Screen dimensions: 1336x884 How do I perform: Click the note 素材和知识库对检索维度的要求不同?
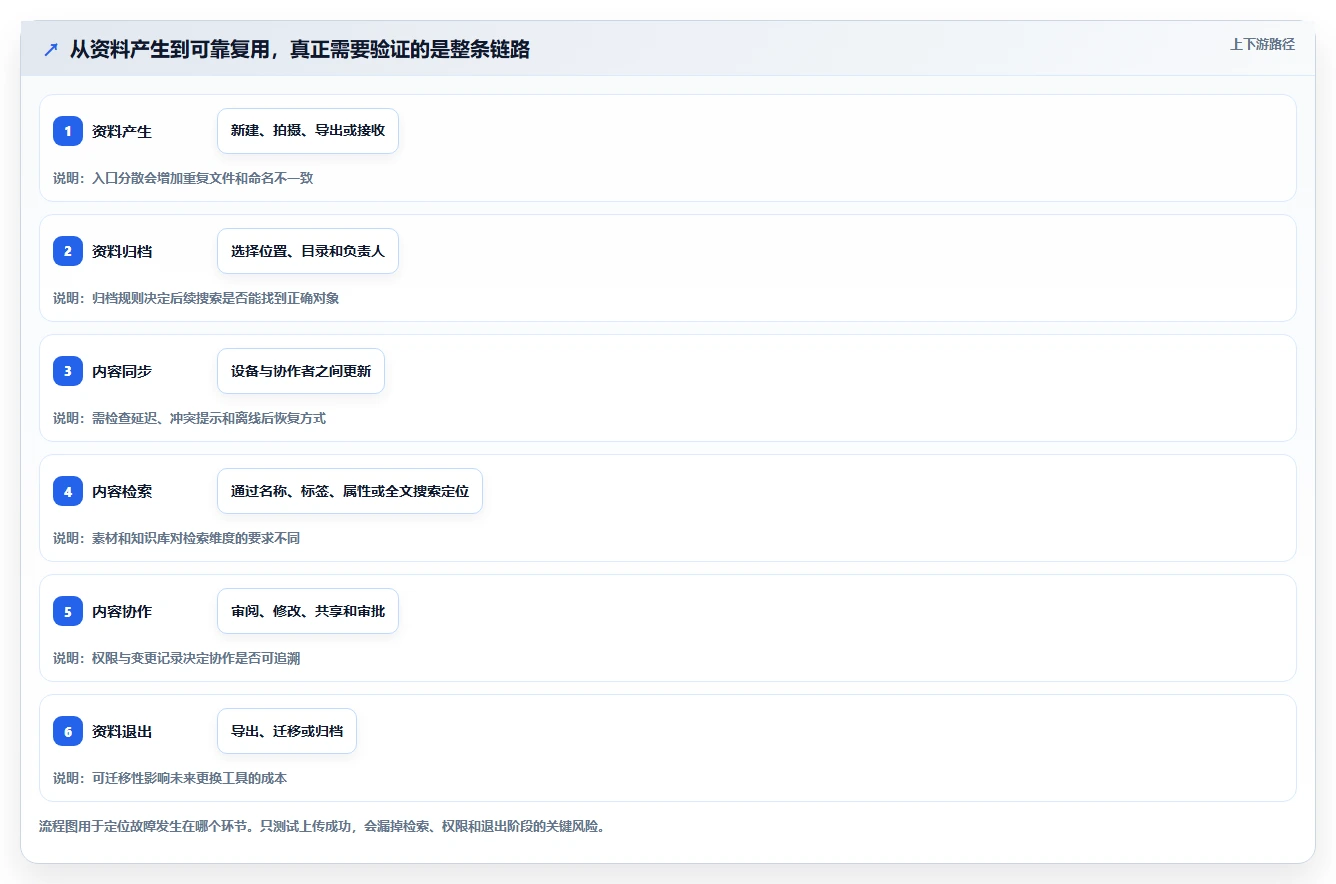click(x=196, y=538)
